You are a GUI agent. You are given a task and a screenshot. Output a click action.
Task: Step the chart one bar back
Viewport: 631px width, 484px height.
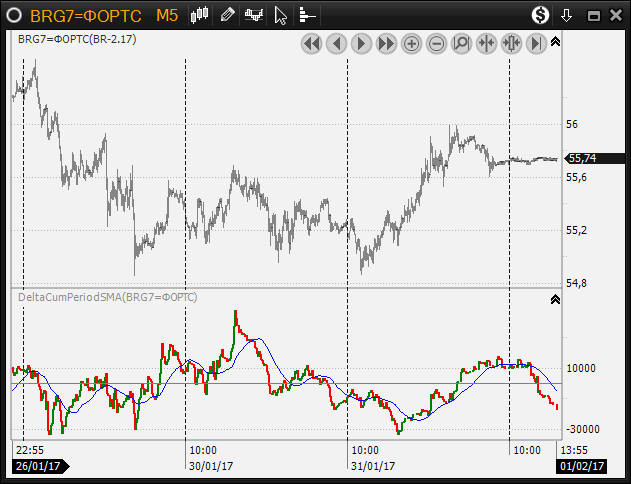(x=336, y=43)
